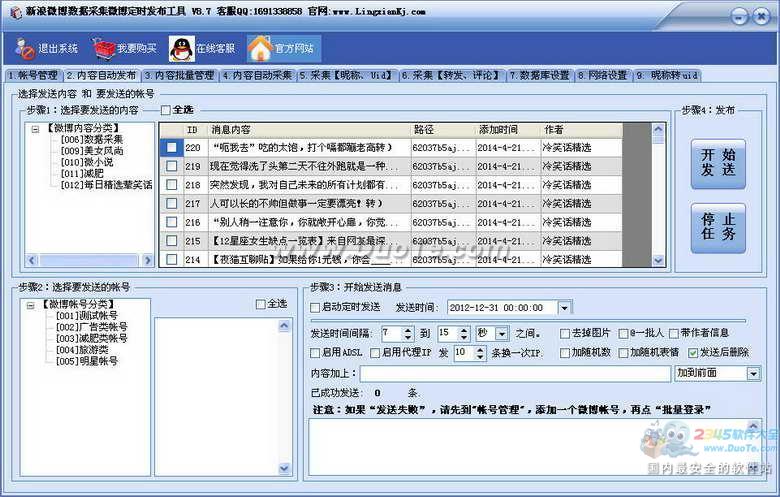Select [010]微小说 category
Screen dimensions: 780x497
[x=87, y=162]
